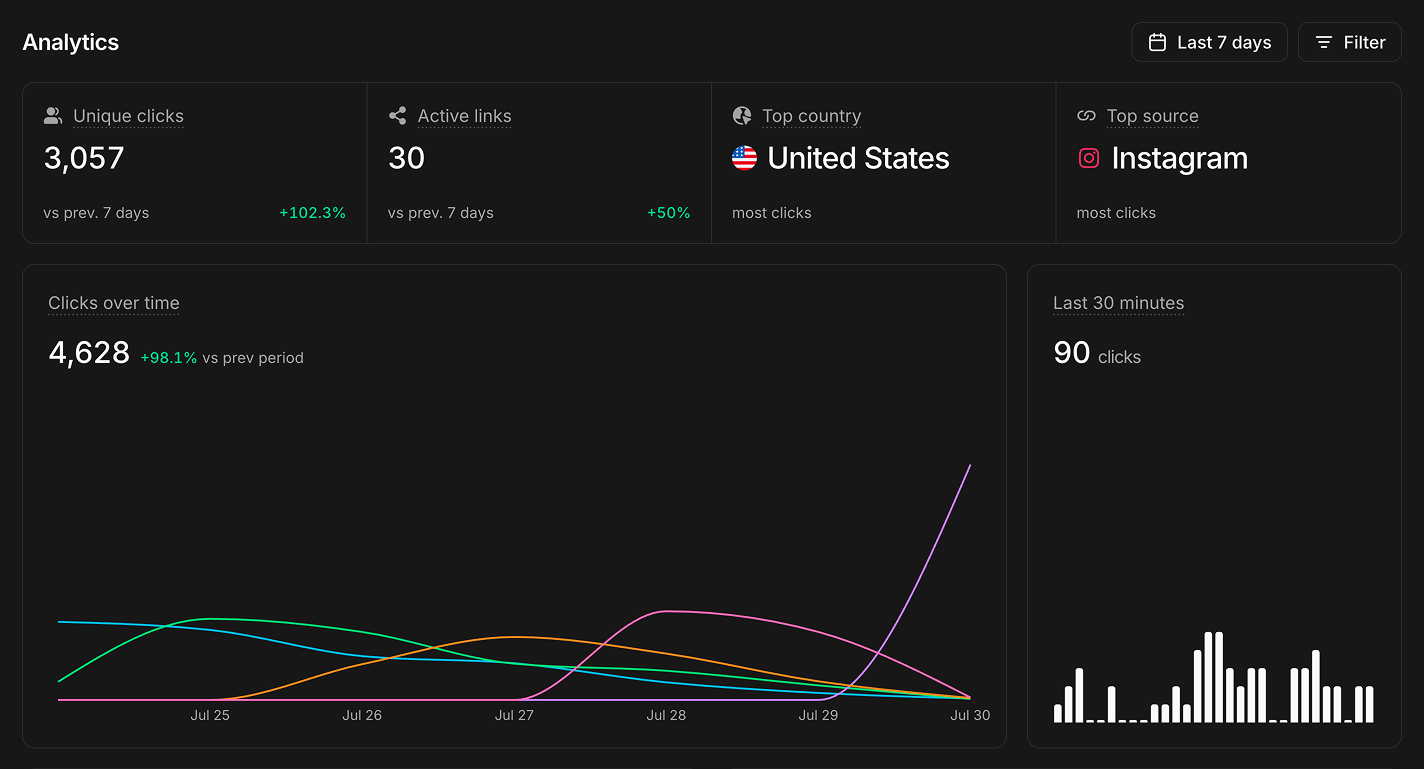Click "most clicks" under United States

(x=772, y=213)
